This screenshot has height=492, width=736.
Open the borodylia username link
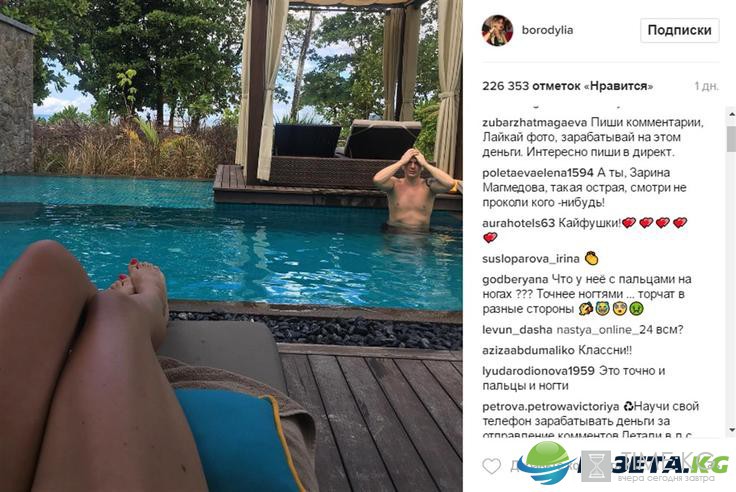coord(547,30)
